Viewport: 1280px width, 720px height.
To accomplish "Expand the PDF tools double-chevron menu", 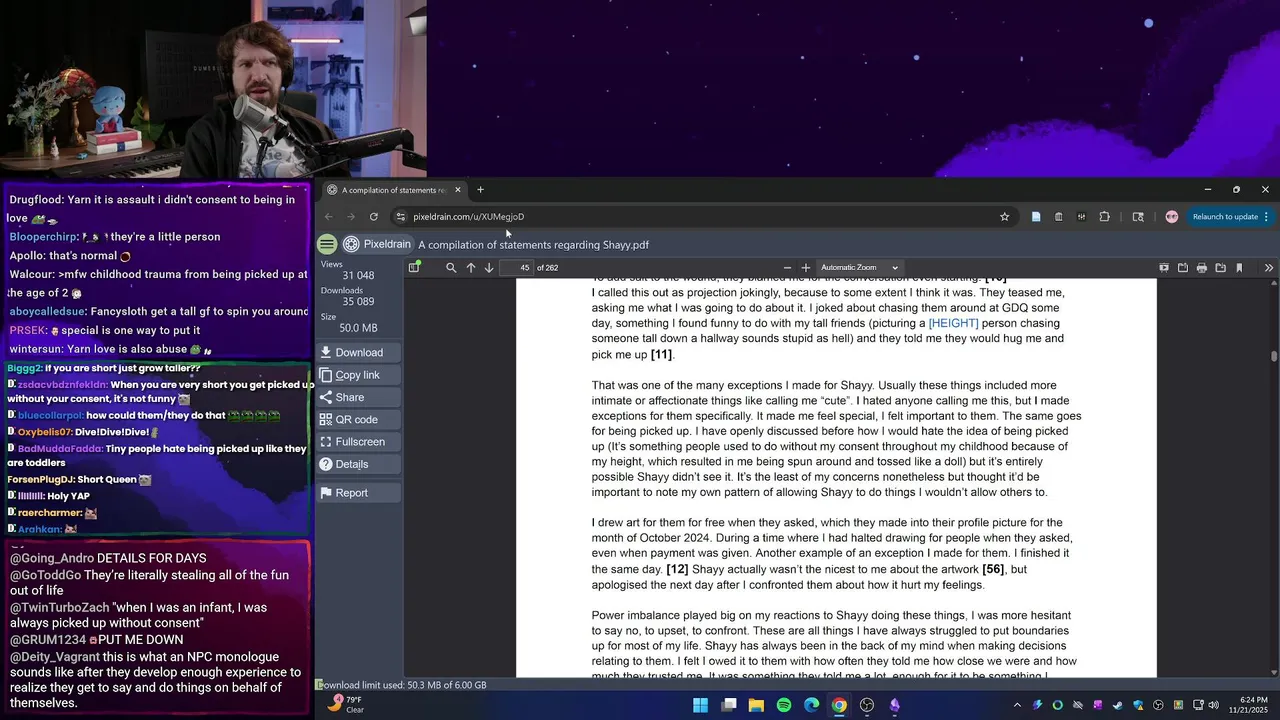I will click(x=1269, y=267).
